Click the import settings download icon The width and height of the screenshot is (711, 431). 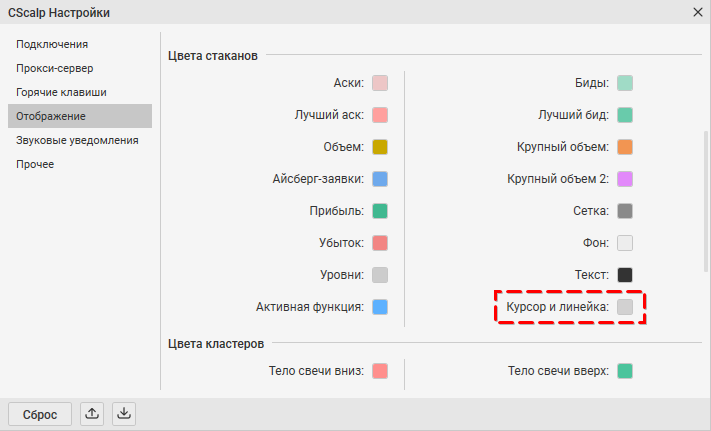point(124,414)
